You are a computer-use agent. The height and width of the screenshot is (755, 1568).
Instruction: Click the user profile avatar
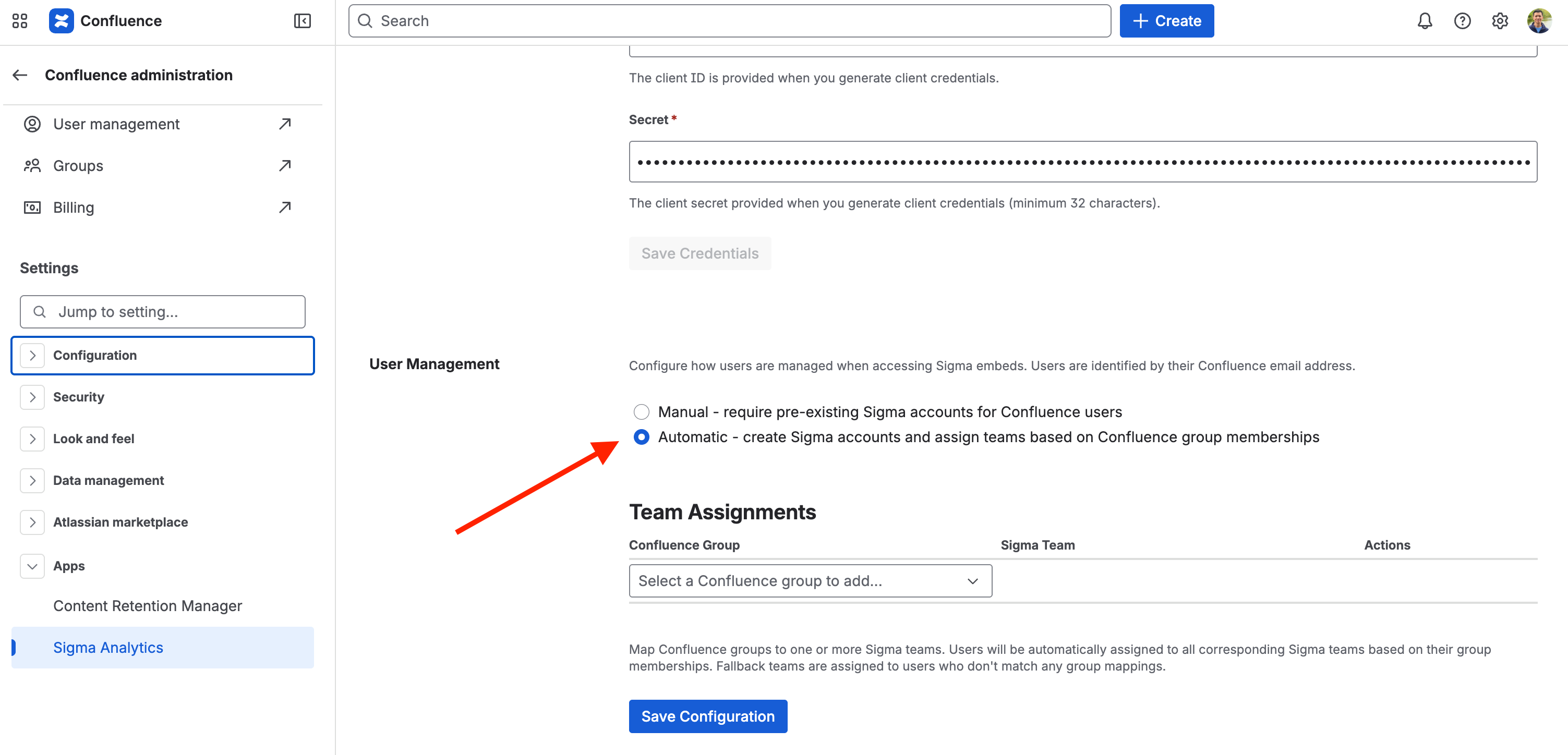coord(1539,21)
